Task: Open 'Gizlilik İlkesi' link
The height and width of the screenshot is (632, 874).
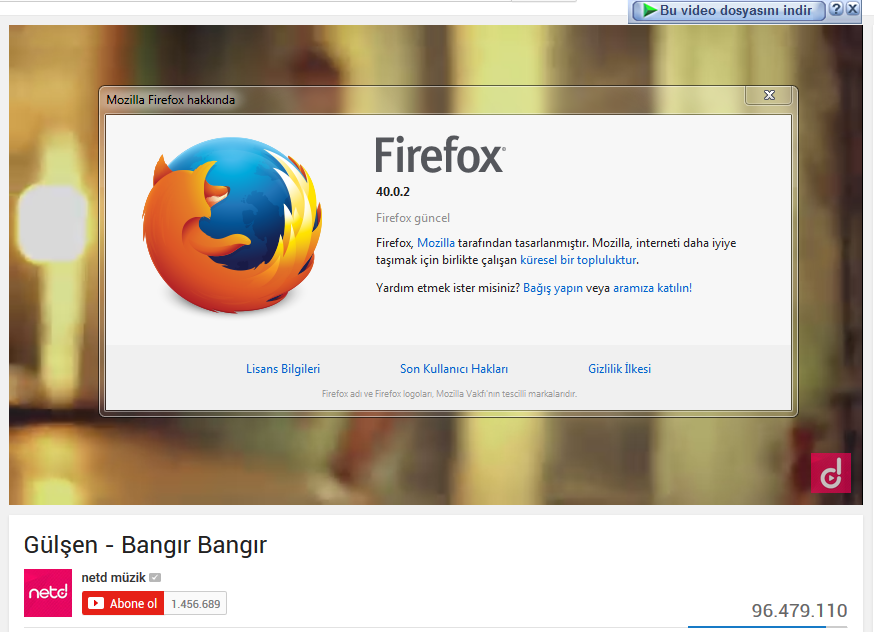Action: 619,369
